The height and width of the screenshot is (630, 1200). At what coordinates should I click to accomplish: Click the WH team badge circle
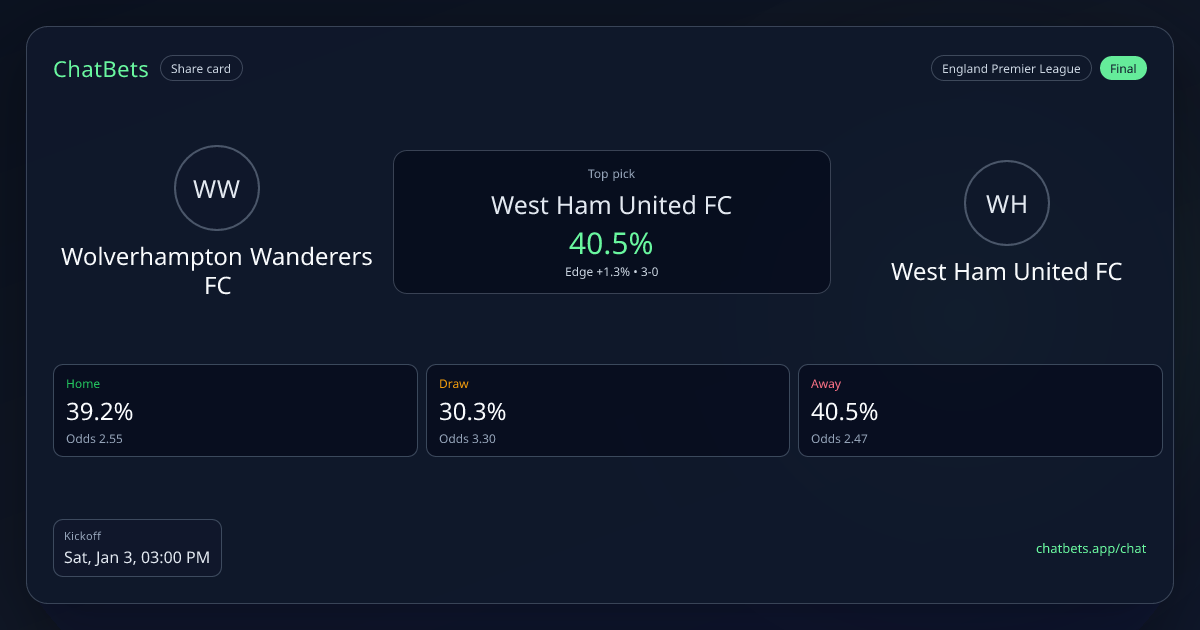(1006, 203)
